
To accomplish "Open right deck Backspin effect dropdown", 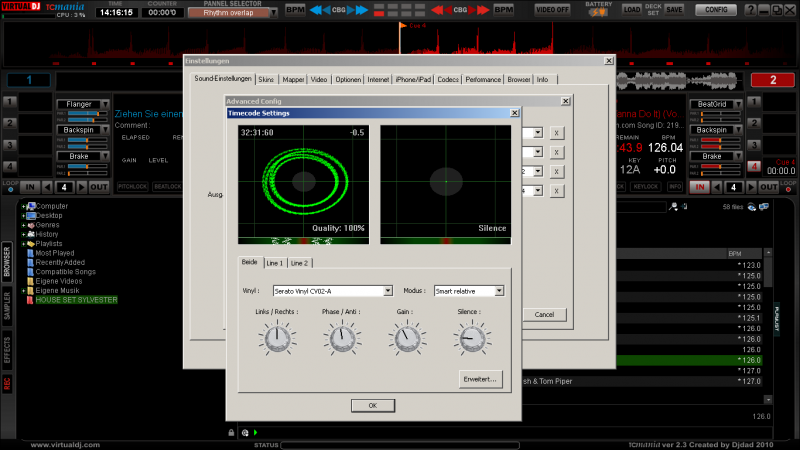I will click(x=738, y=130).
